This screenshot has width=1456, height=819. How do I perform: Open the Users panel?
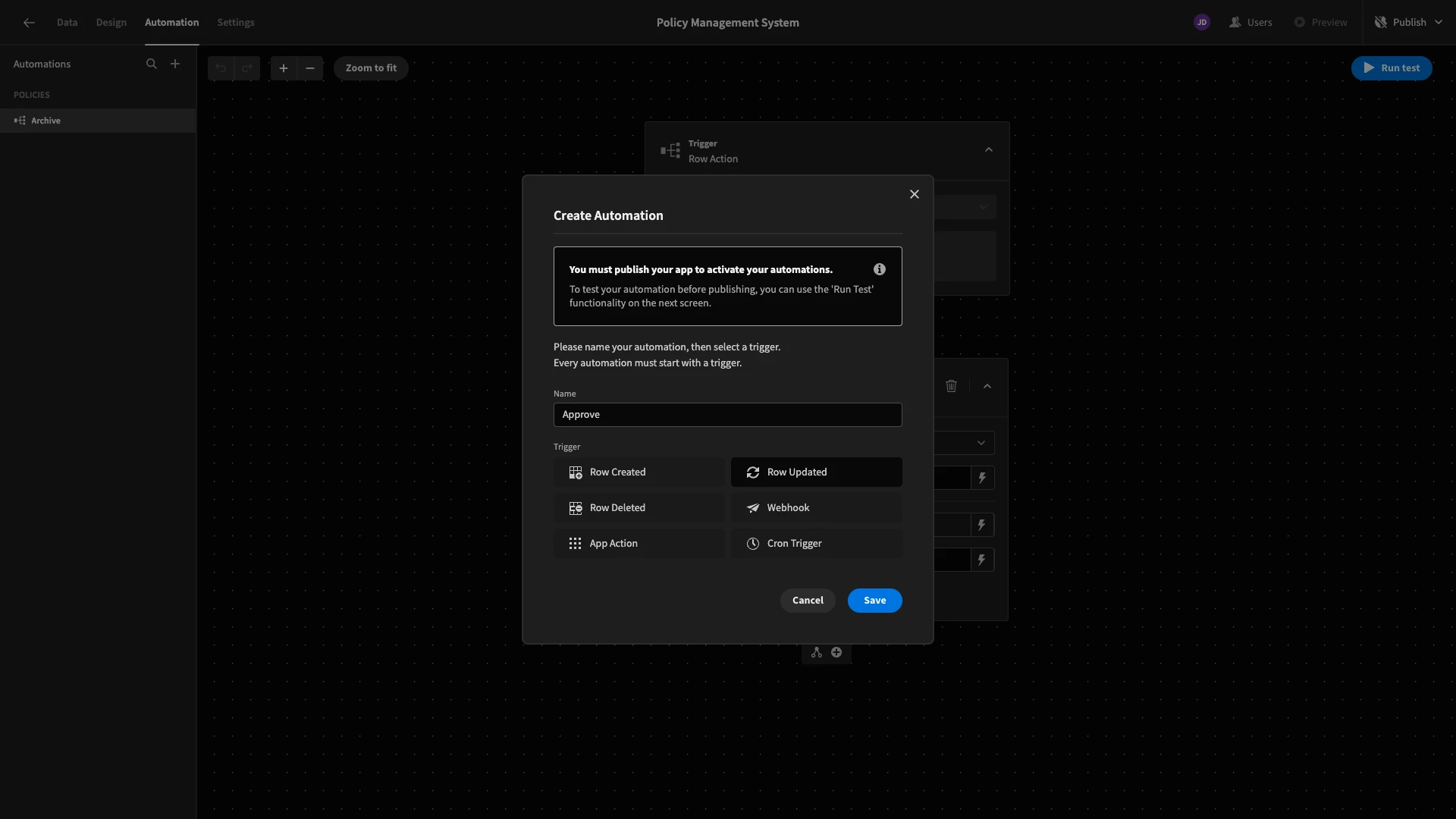click(1250, 23)
